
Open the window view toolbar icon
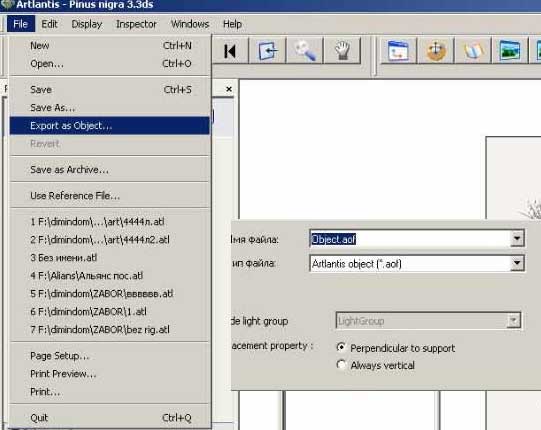(x=399, y=51)
